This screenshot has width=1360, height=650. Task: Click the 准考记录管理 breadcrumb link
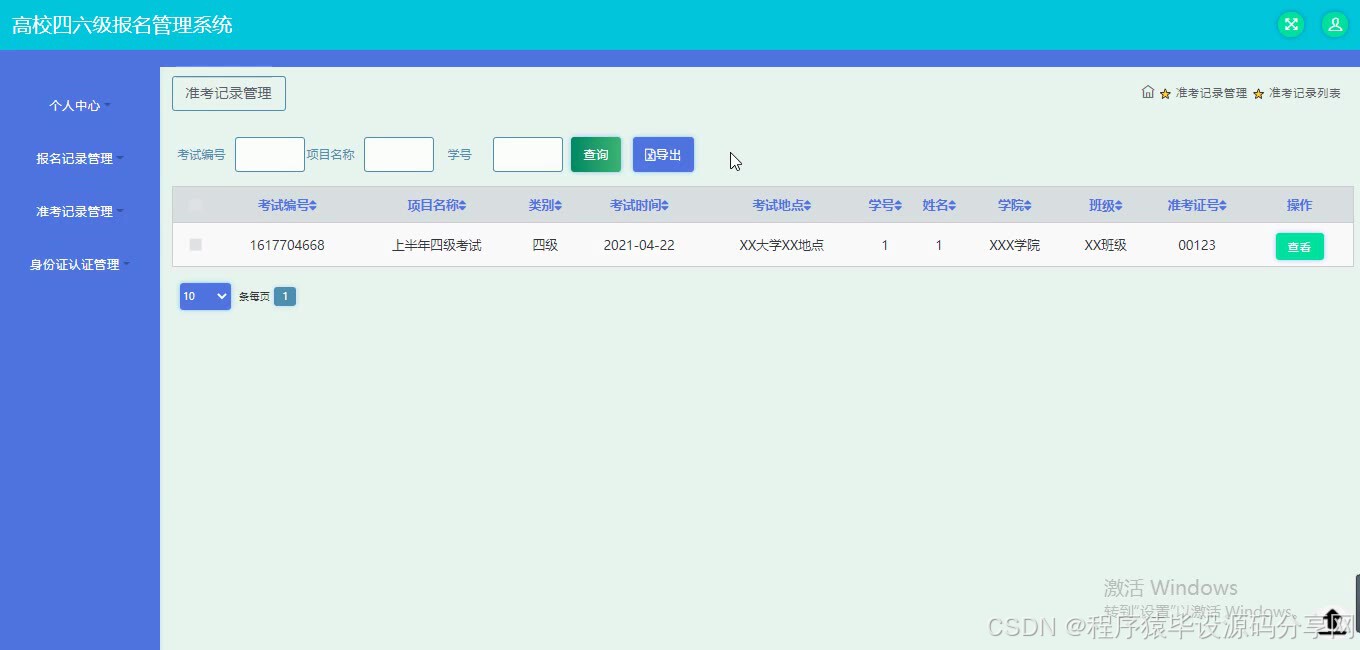[1211, 93]
